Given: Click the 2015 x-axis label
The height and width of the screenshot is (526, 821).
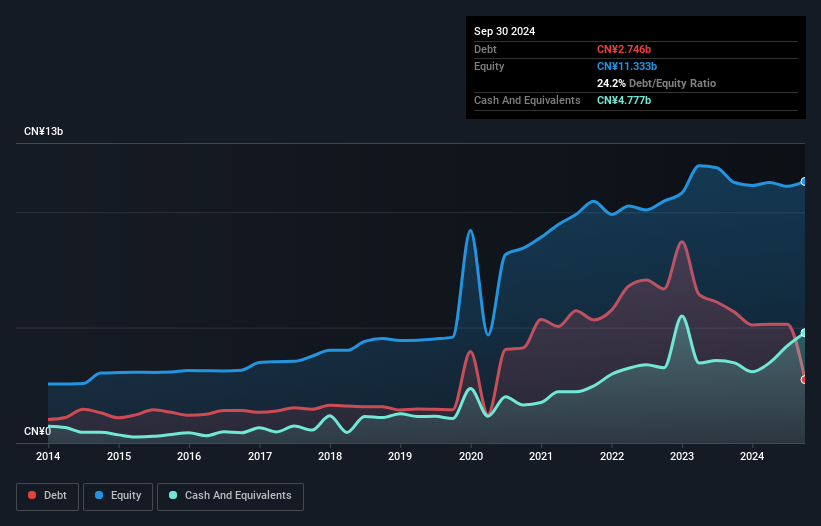Looking at the screenshot, I should (119, 456).
